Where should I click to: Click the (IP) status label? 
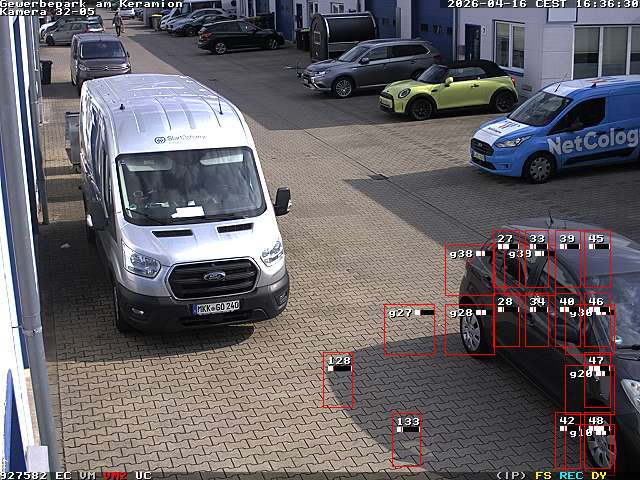pos(510,475)
